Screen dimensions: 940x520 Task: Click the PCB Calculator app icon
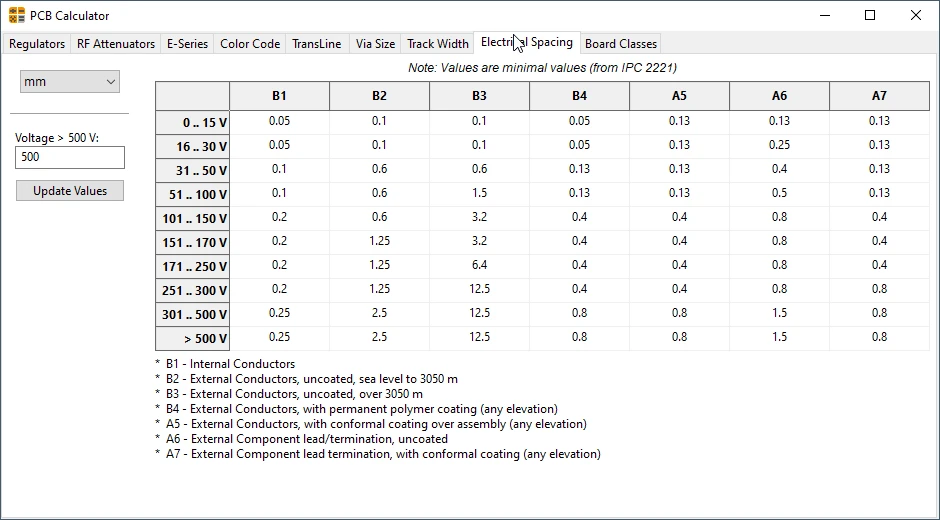coord(17,15)
